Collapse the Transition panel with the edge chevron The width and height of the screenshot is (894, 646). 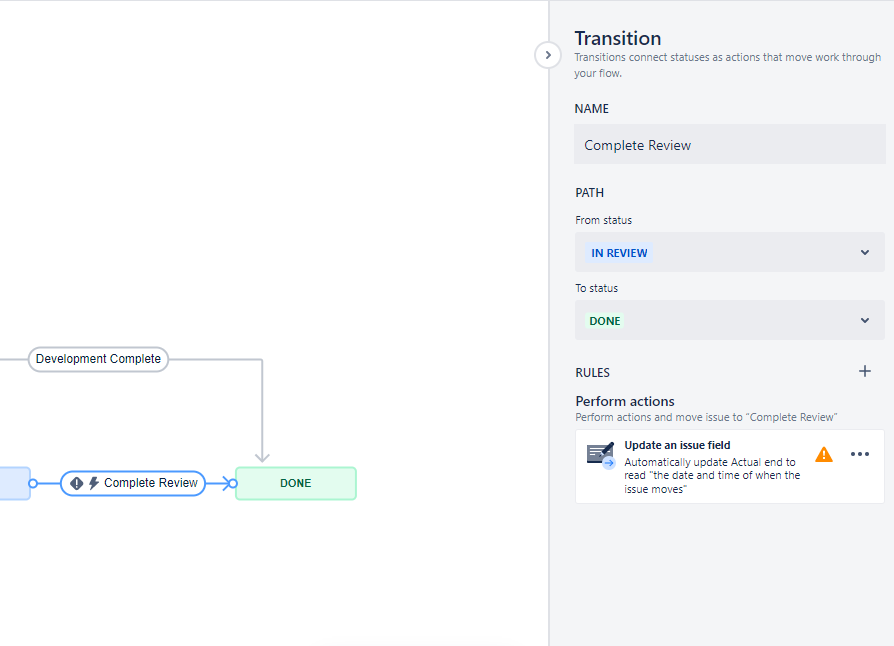pos(548,55)
